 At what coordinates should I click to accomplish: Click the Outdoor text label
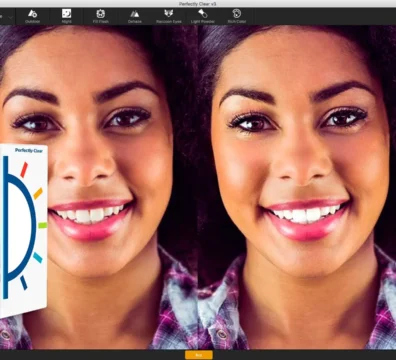tap(32, 22)
